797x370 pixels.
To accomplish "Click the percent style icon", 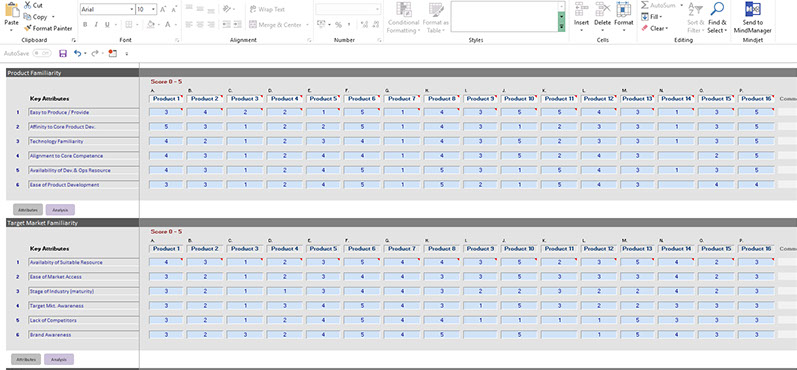I will tap(338, 24).
